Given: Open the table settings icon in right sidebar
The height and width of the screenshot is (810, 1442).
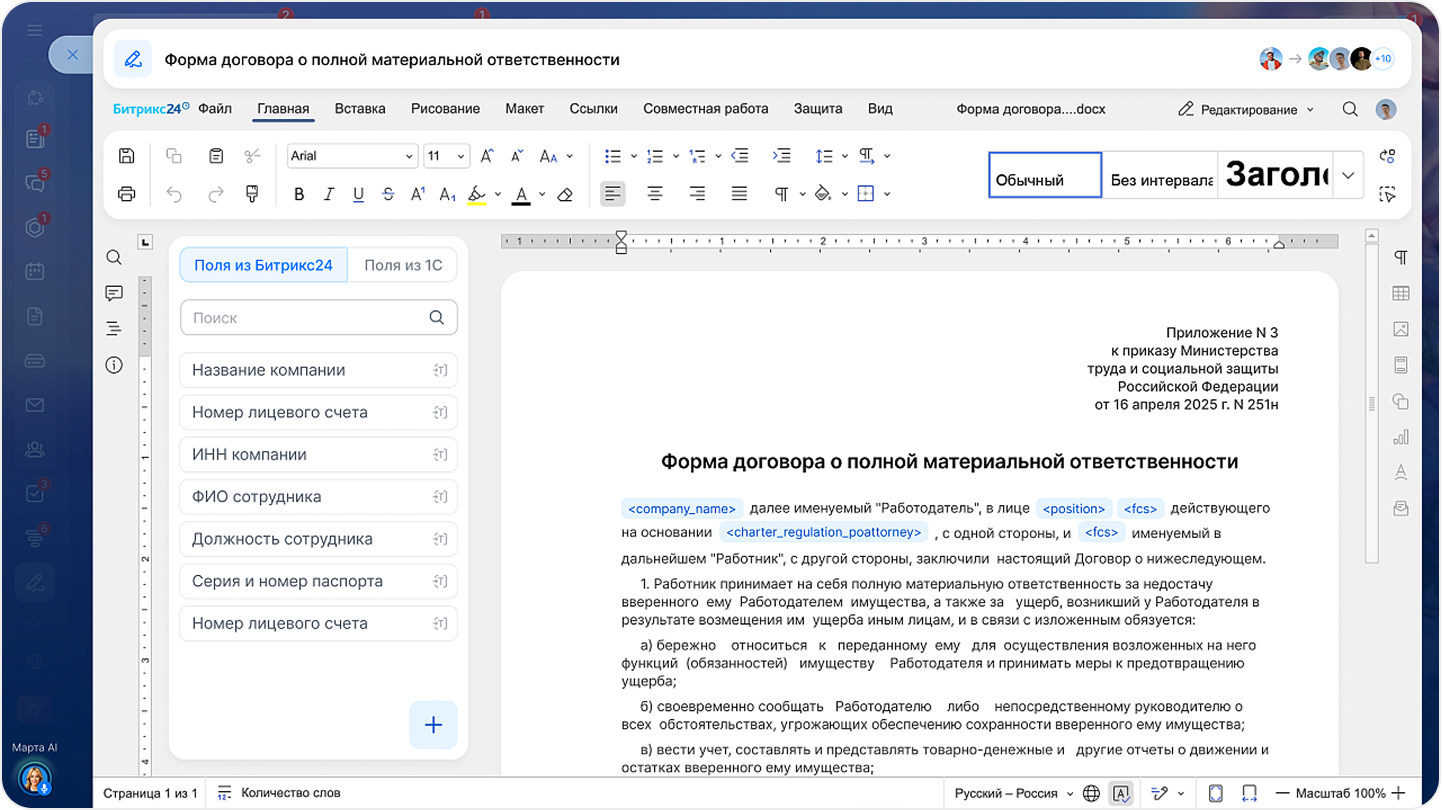Looking at the screenshot, I should pos(1400,293).
